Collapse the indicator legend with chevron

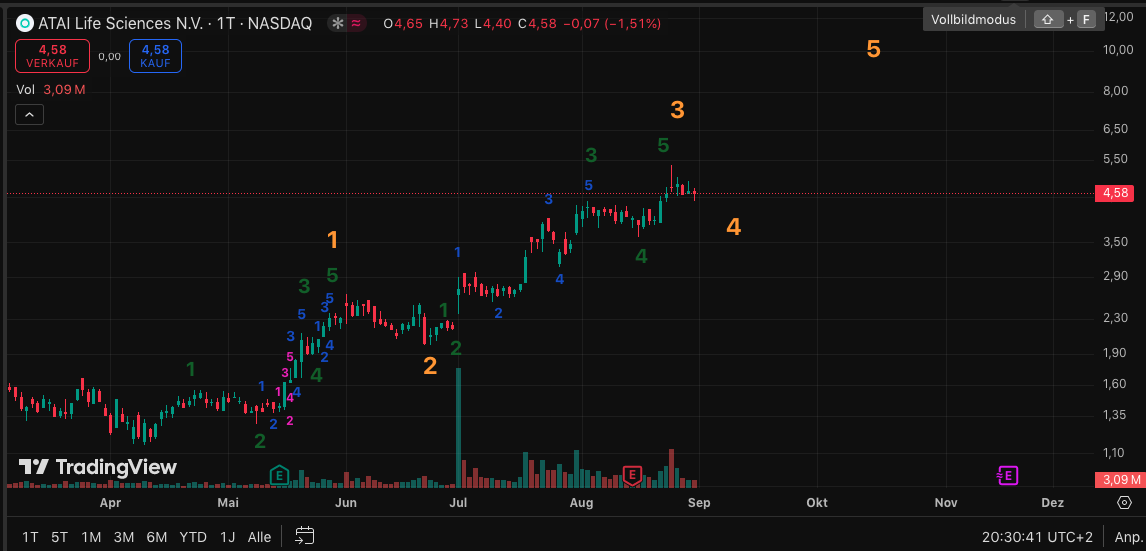click(x=29, y=116)
